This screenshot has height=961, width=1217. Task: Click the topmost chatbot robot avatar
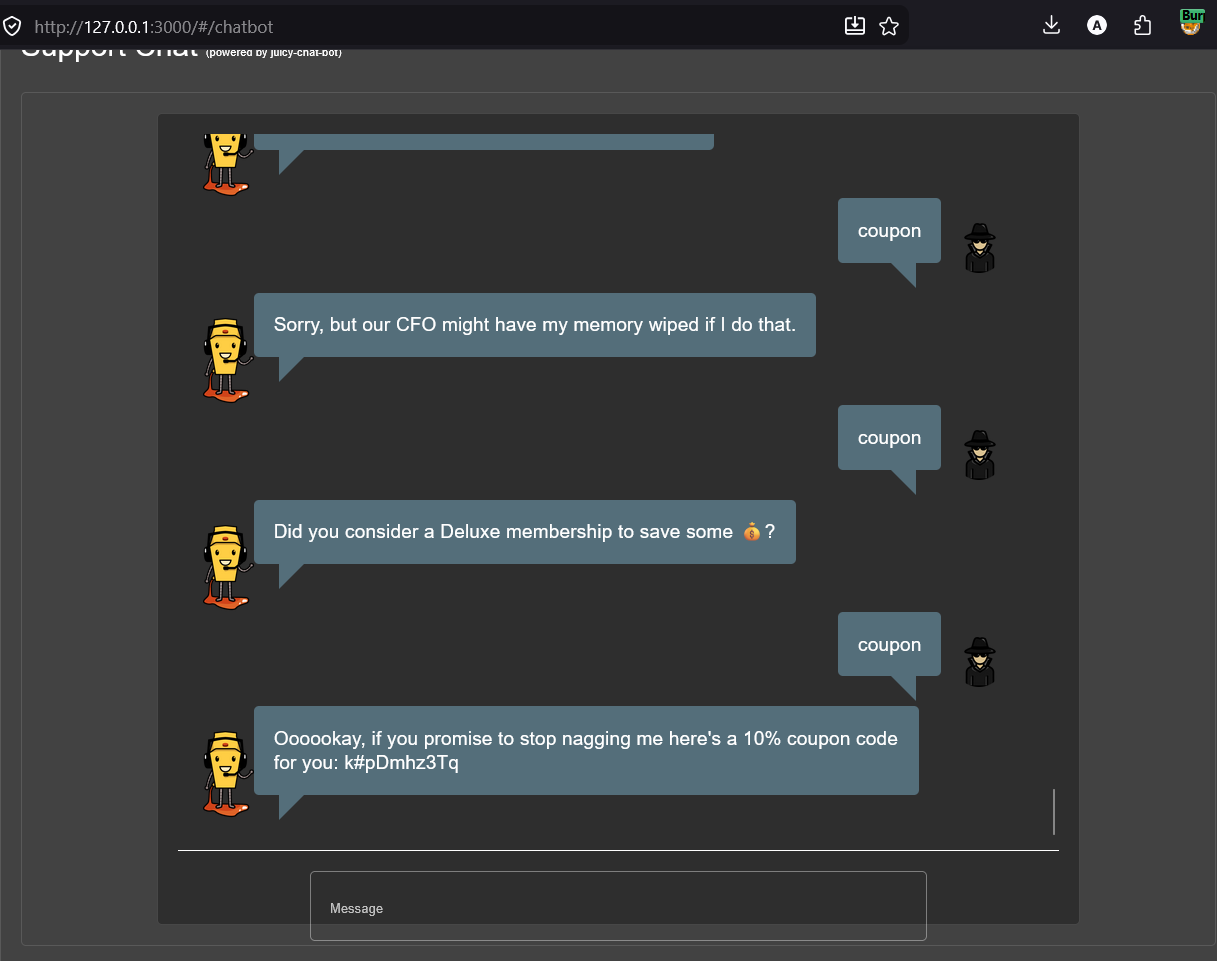click(x=227, y=162)
